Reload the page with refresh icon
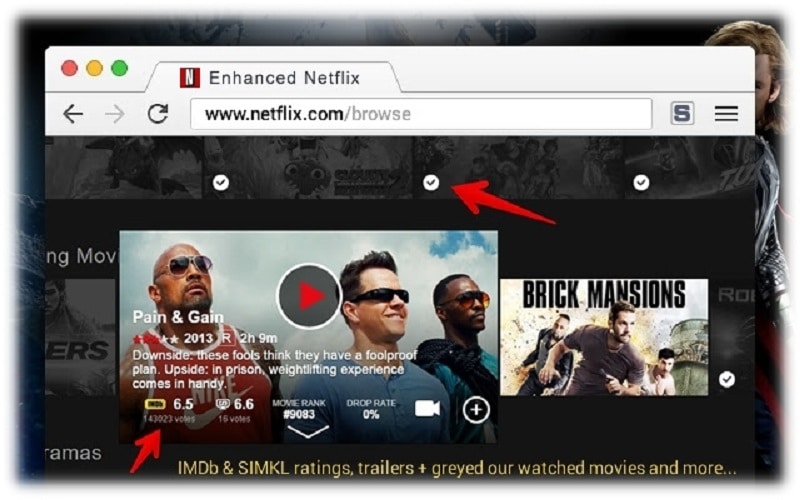Screen dimensions: 800x500 click(x=158, y=113)
